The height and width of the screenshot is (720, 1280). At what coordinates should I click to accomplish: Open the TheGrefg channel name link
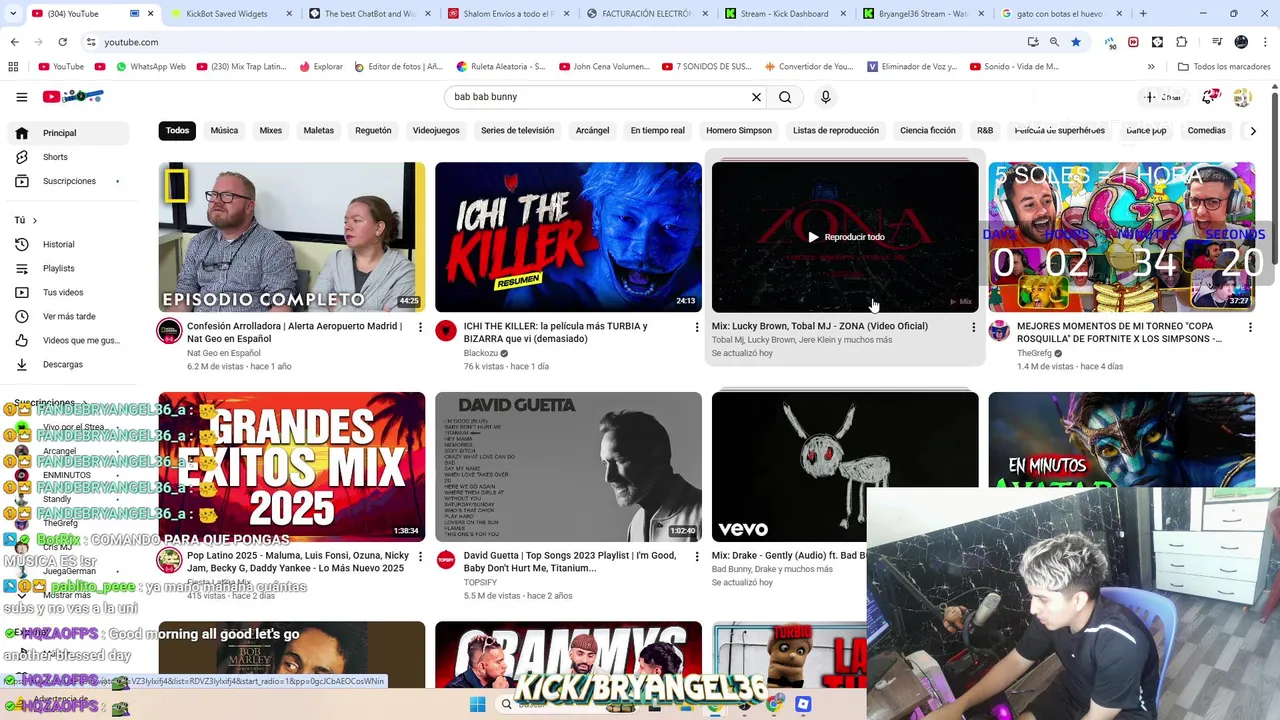(x=1035, y=353)
